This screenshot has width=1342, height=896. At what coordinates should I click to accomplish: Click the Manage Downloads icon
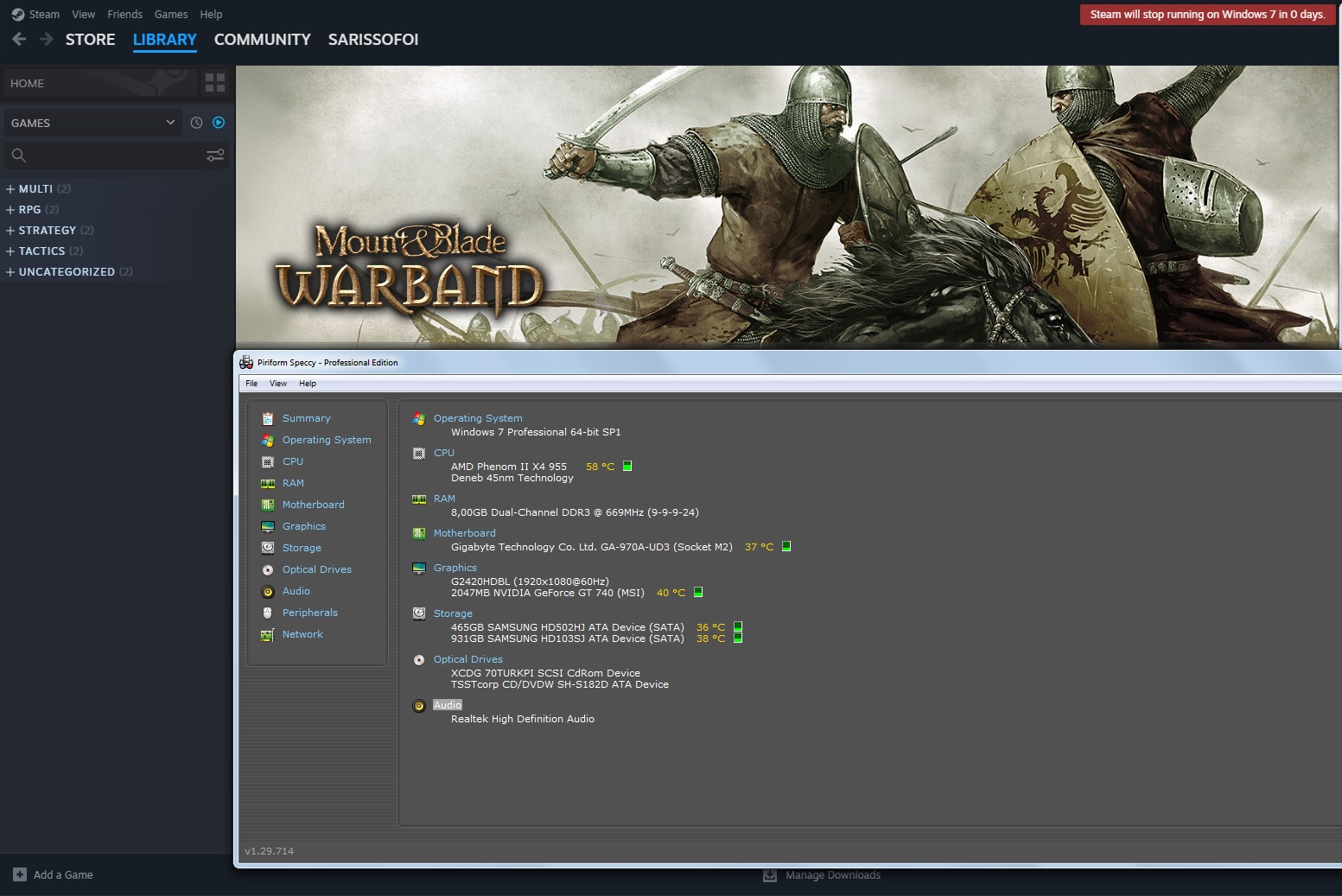click(x=770, y=875)
